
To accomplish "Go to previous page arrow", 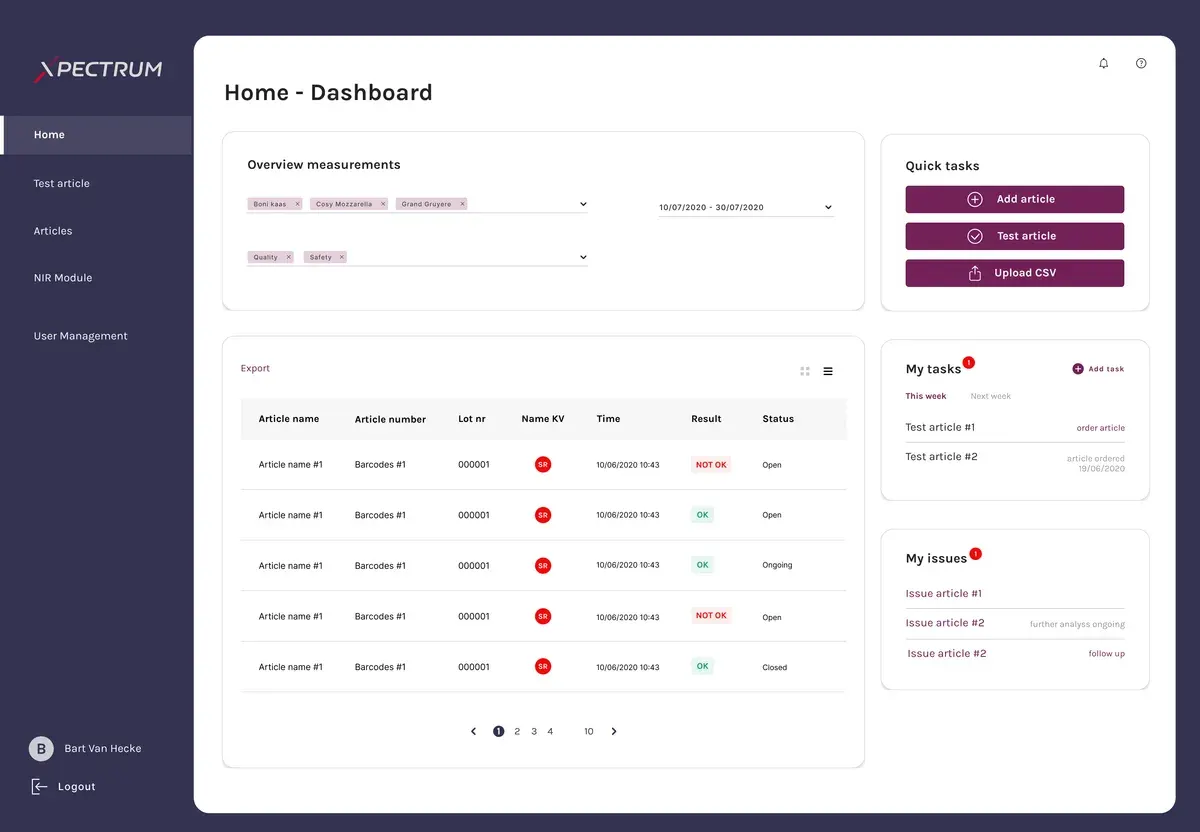I will point(474,731).
